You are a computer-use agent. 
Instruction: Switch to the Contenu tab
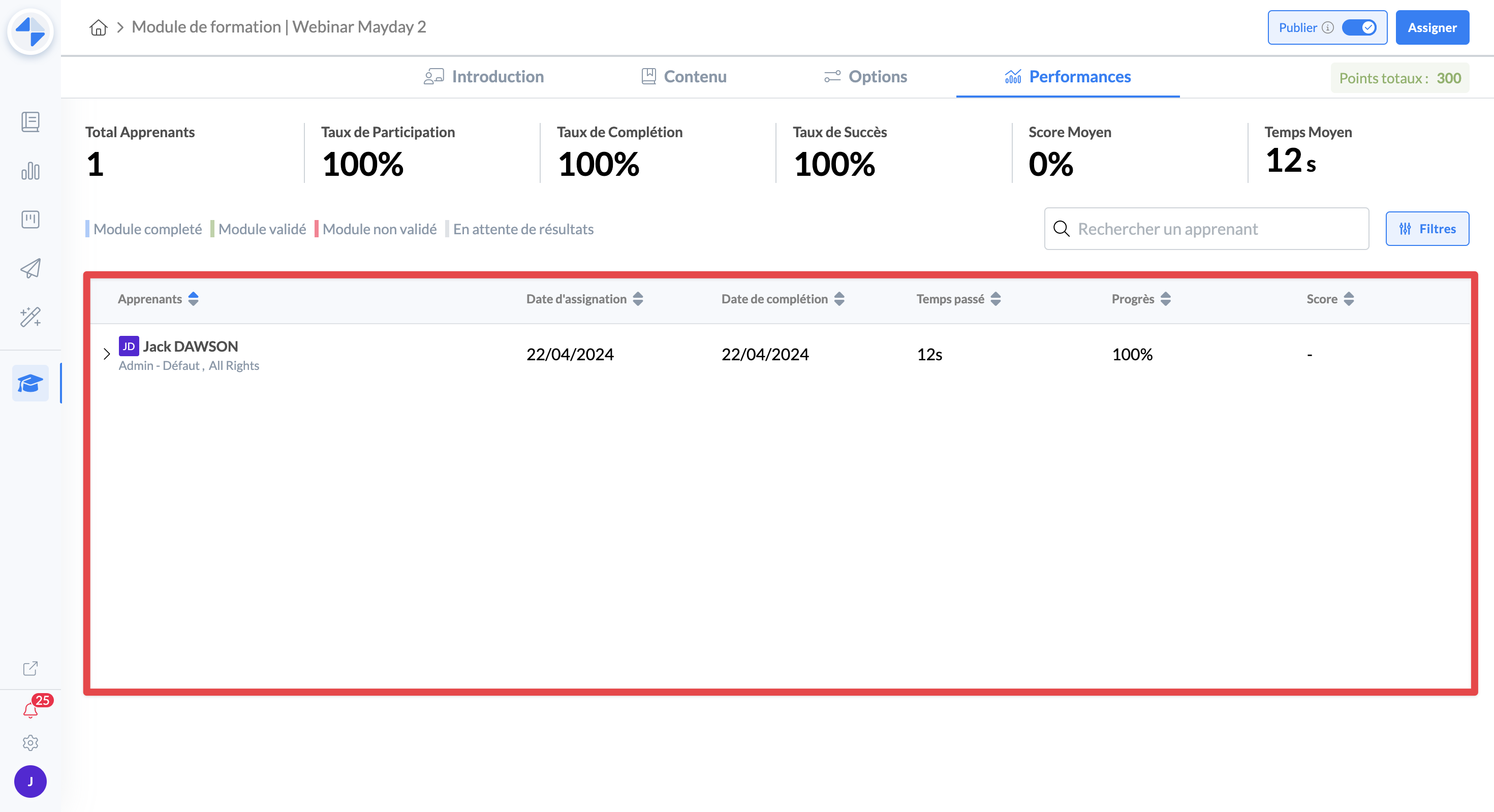[684, 77]
